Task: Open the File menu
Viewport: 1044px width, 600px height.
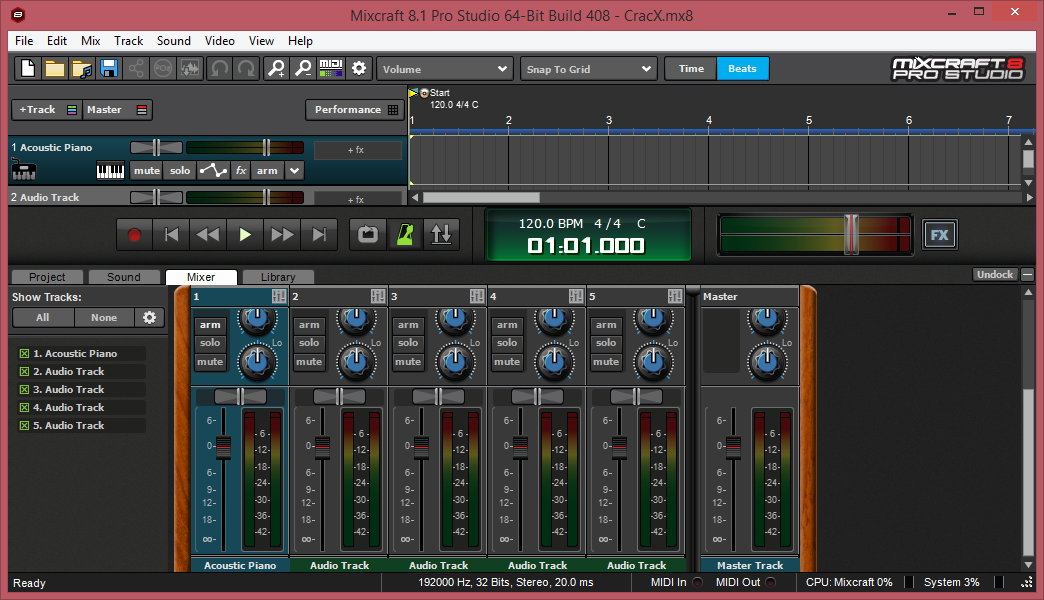Action: [24, 41]
